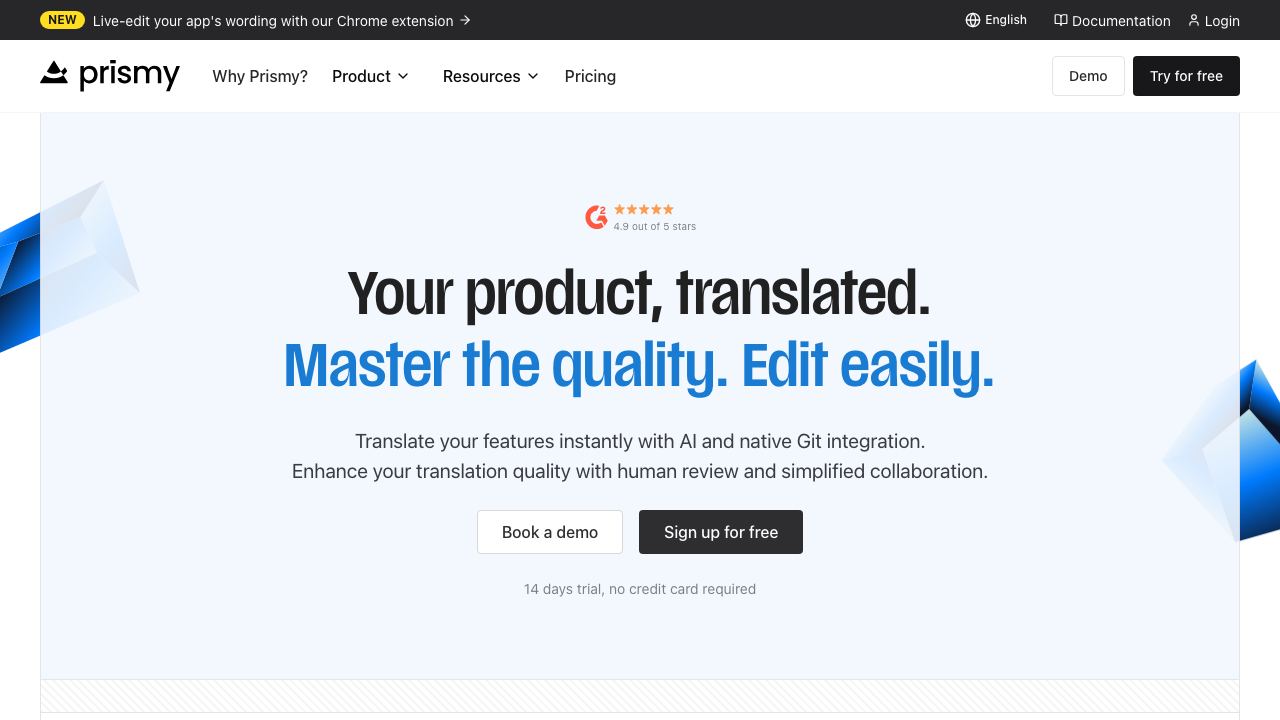Click the five-star rating stars
Screen dimensions: 1280x720
(644, 209)
